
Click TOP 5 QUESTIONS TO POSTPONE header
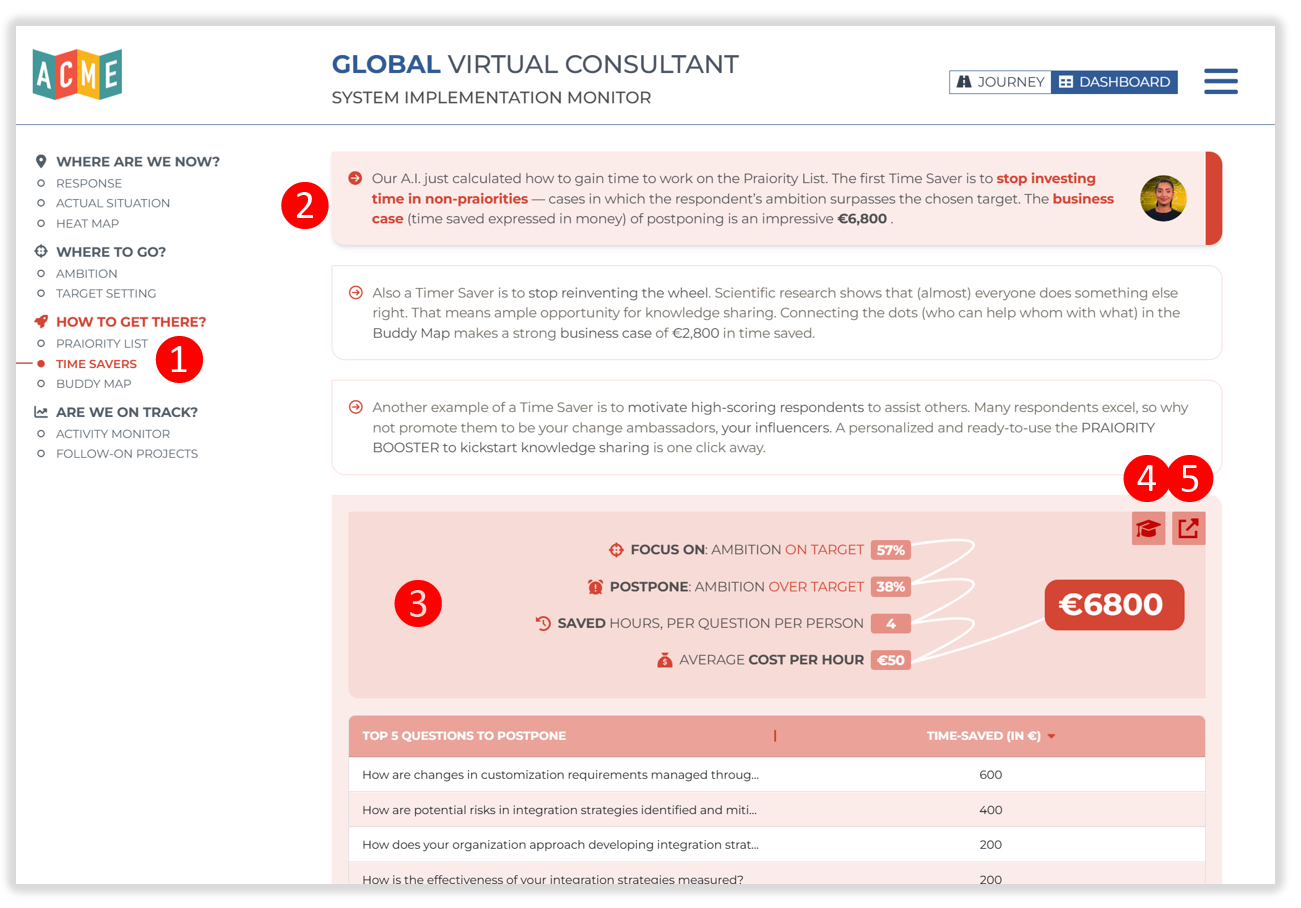coord(464,736)
